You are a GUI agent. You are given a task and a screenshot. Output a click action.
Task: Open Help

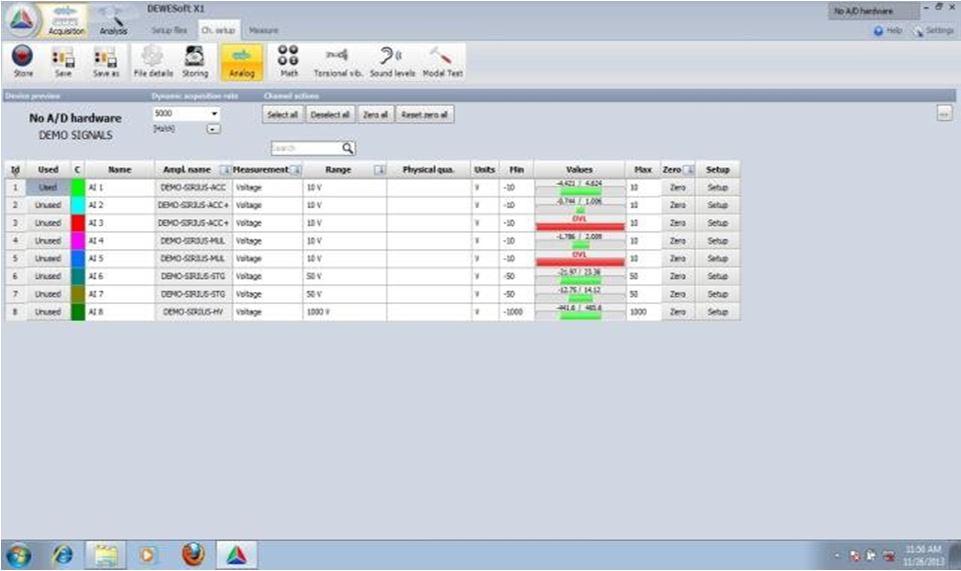coord(887,30)
